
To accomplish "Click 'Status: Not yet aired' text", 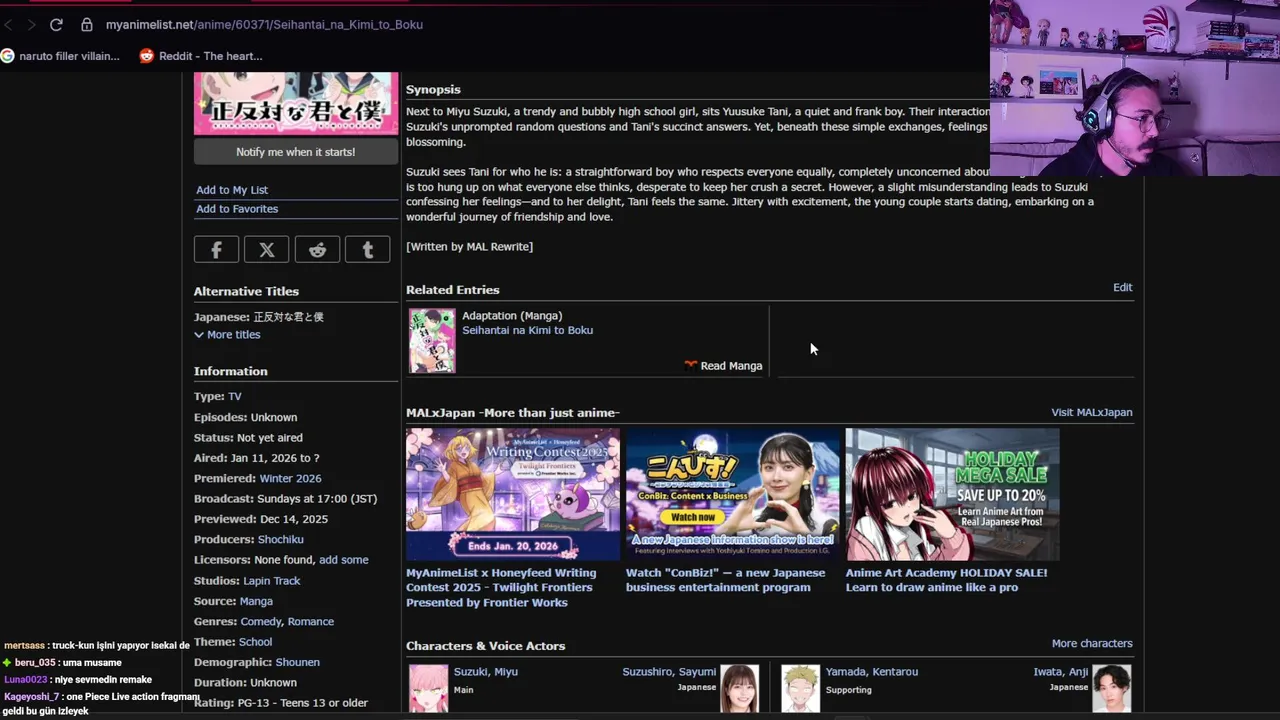I will 248,438.
